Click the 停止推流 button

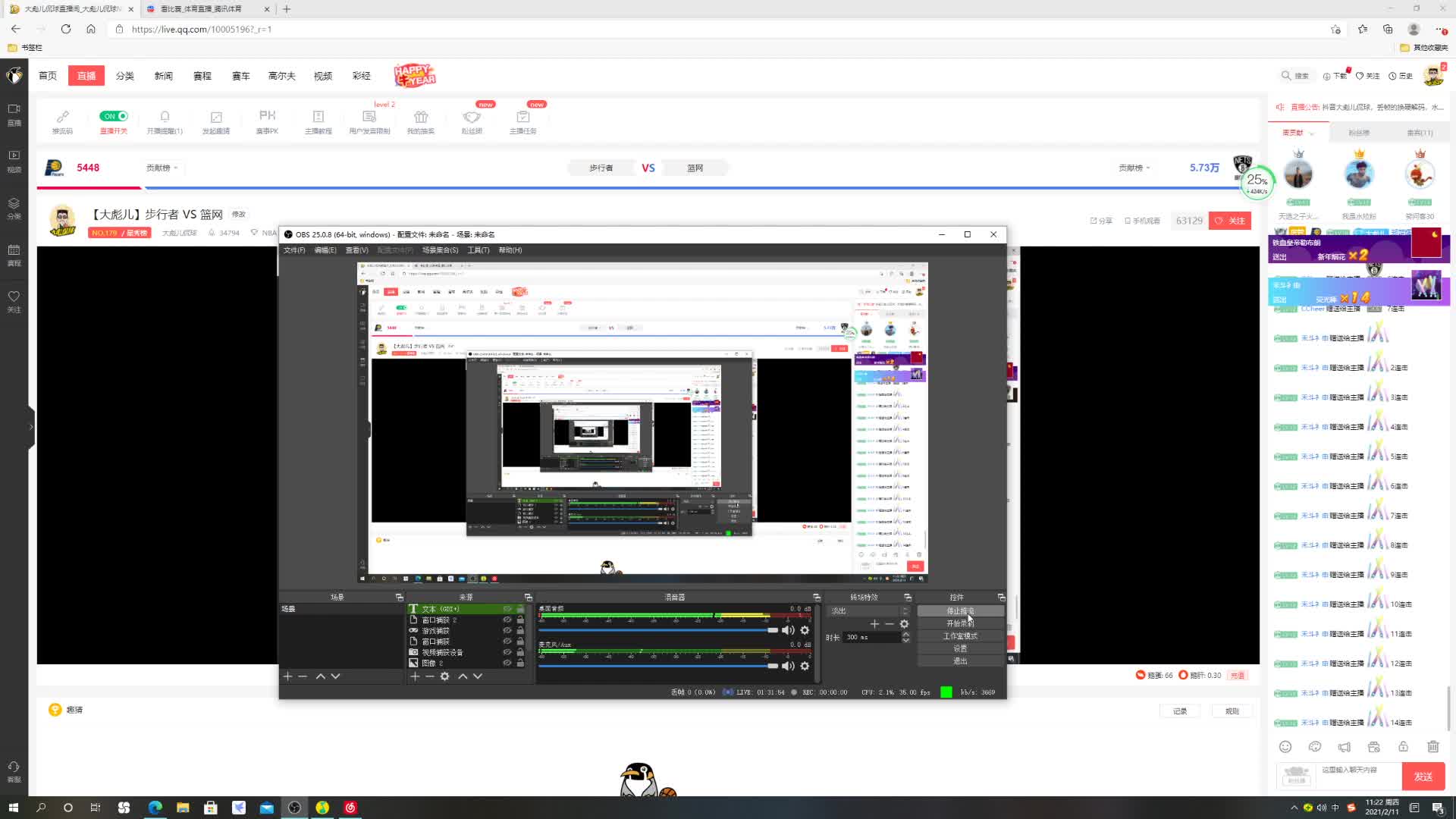point(960,611)
